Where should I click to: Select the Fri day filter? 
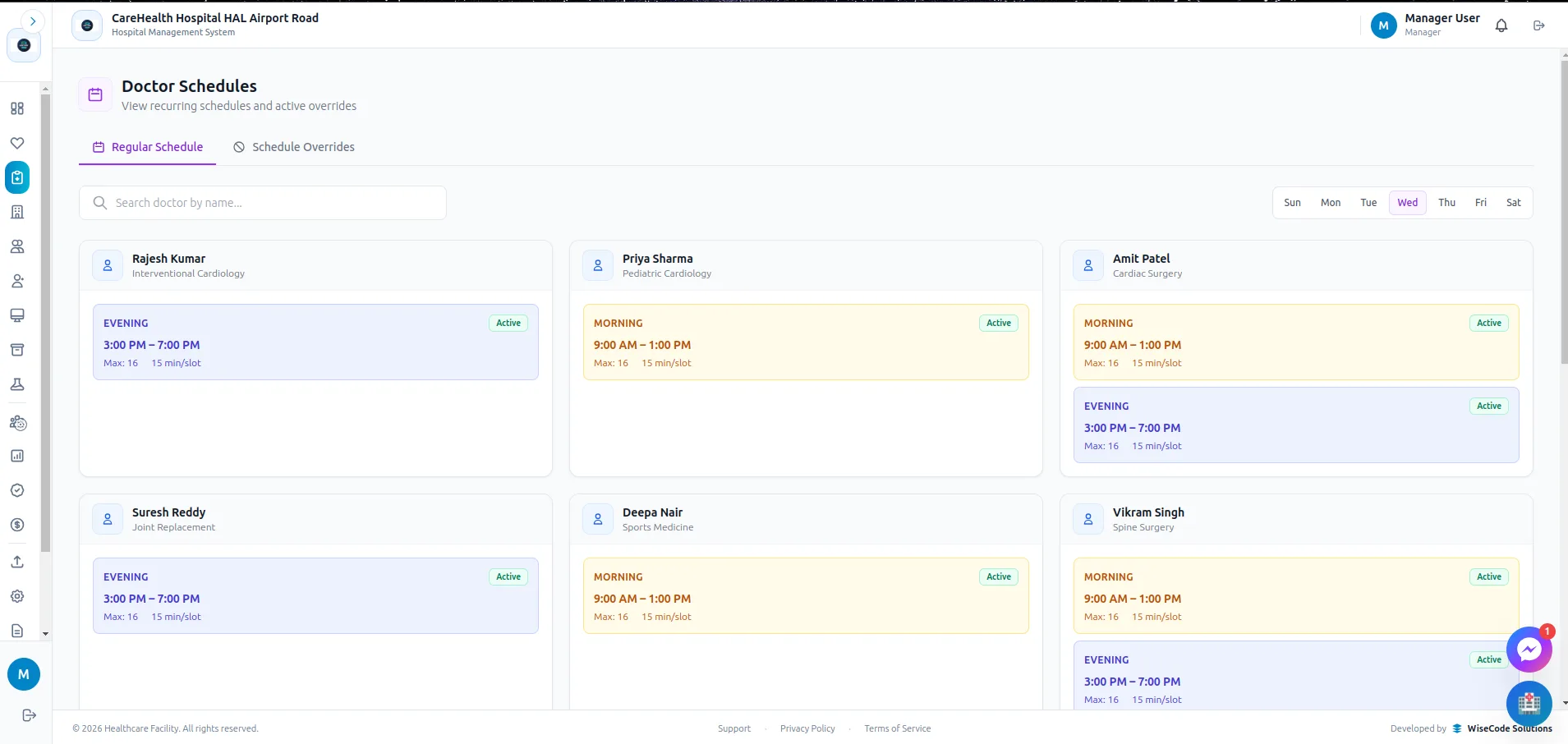(1481, 203)
